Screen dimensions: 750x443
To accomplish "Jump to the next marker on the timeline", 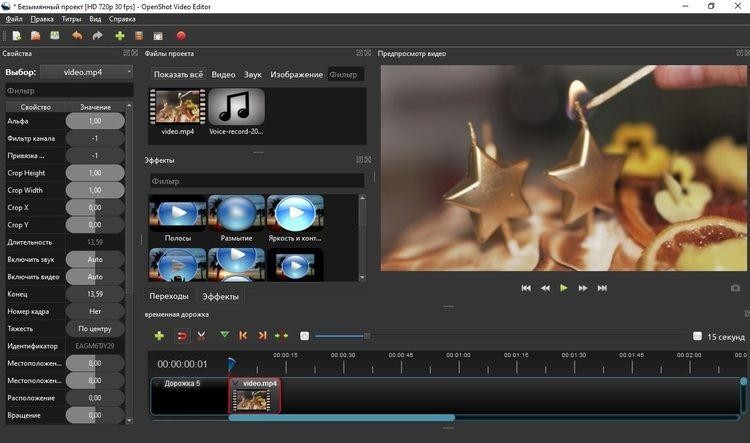I will point(263,336).
